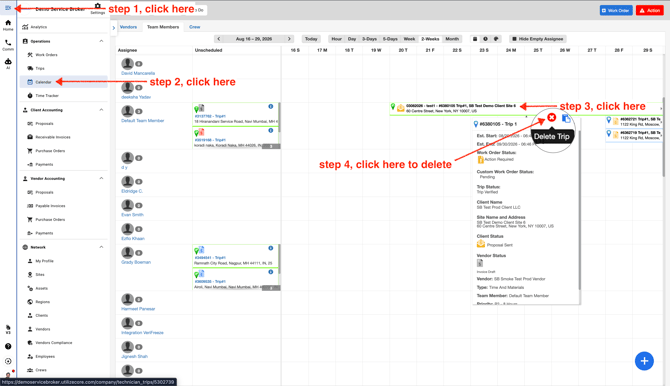Go to next date range arrow
The image size is (670, 386).
[289, 39]
